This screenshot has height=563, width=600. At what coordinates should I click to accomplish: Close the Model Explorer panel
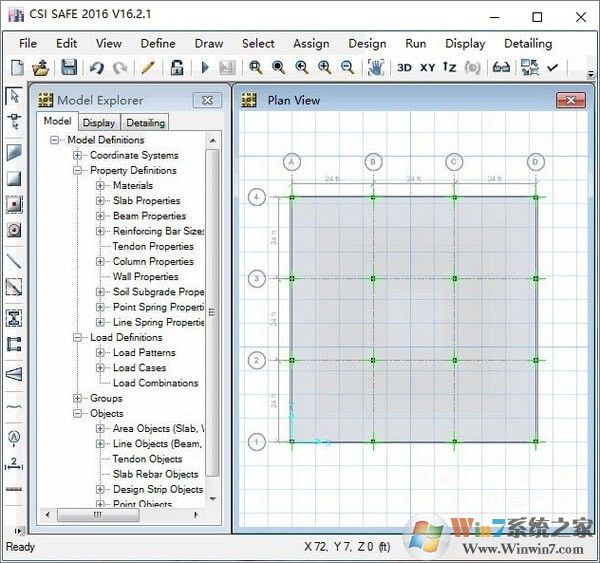(207, 101)
